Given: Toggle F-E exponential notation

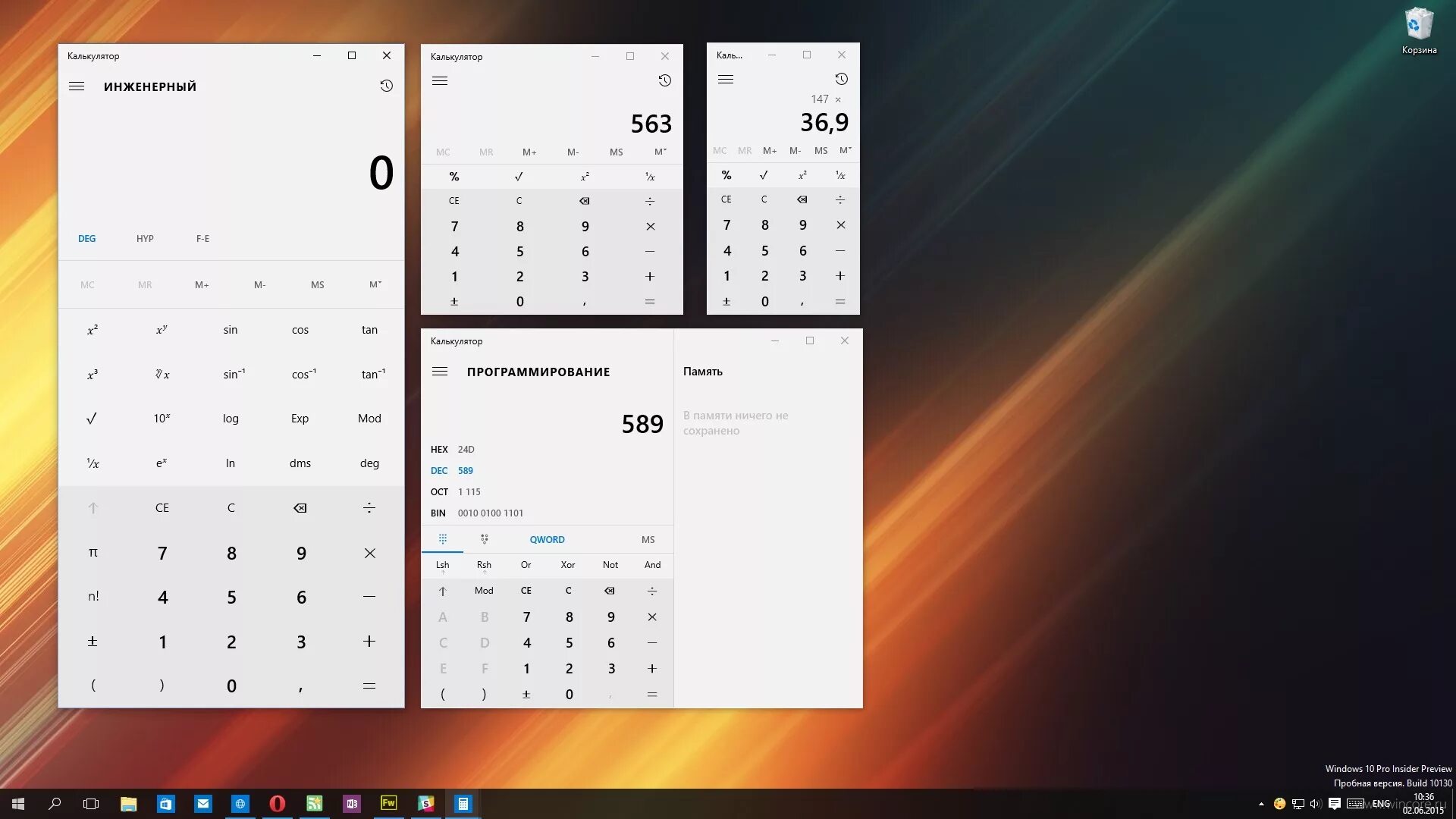Looking at the screenshot, I should click(x=202, y=239).
